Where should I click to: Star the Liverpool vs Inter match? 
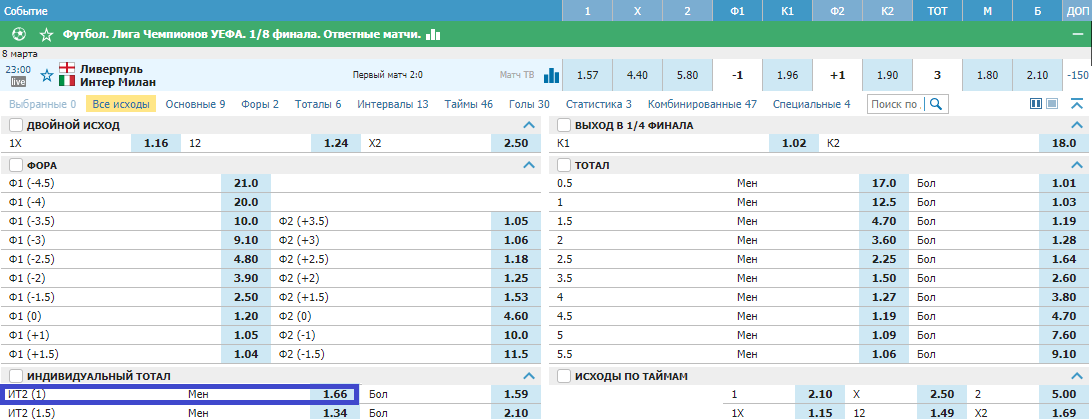[47, 75]
